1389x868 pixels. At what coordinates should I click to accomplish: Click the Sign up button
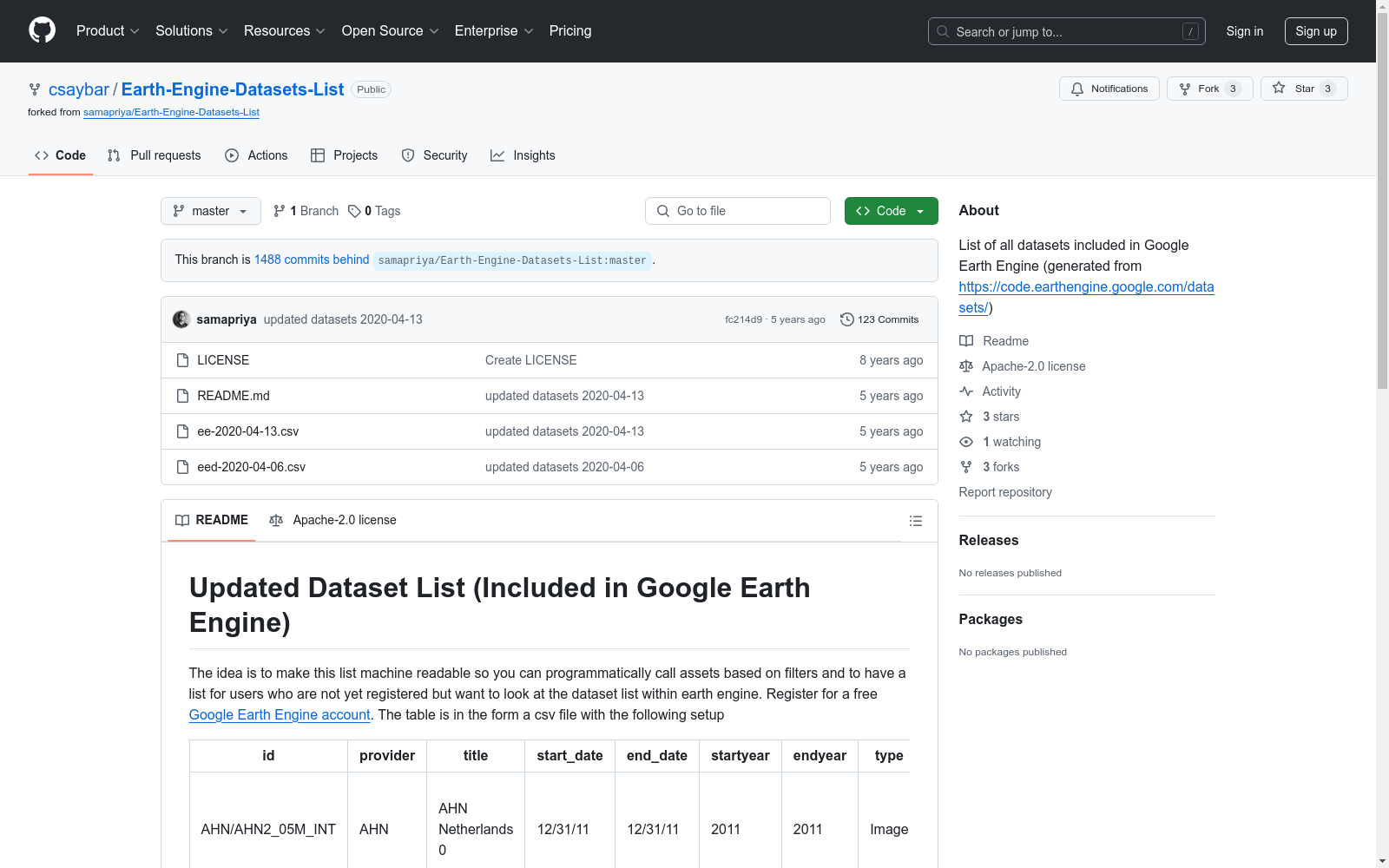pyautogui.click(x=1316, y=31)
